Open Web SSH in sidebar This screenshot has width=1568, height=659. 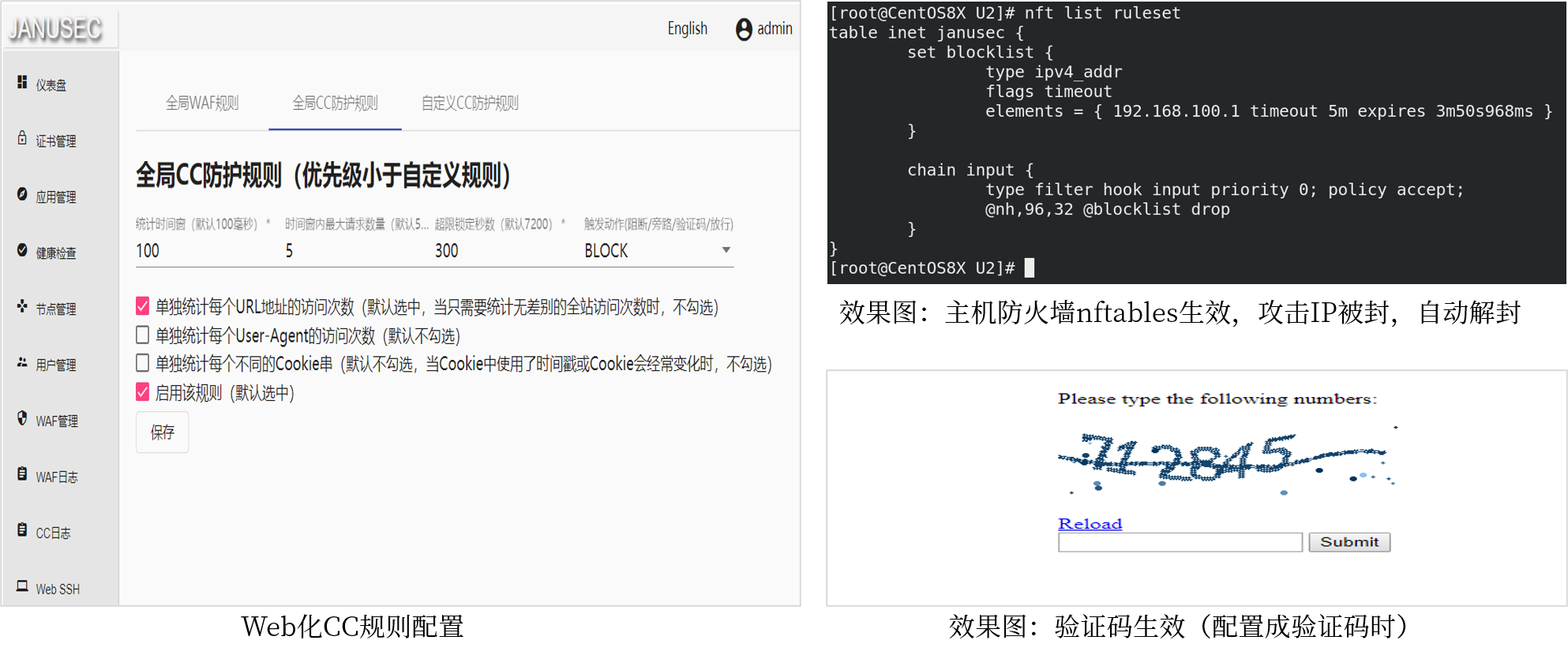coord(58,590)
